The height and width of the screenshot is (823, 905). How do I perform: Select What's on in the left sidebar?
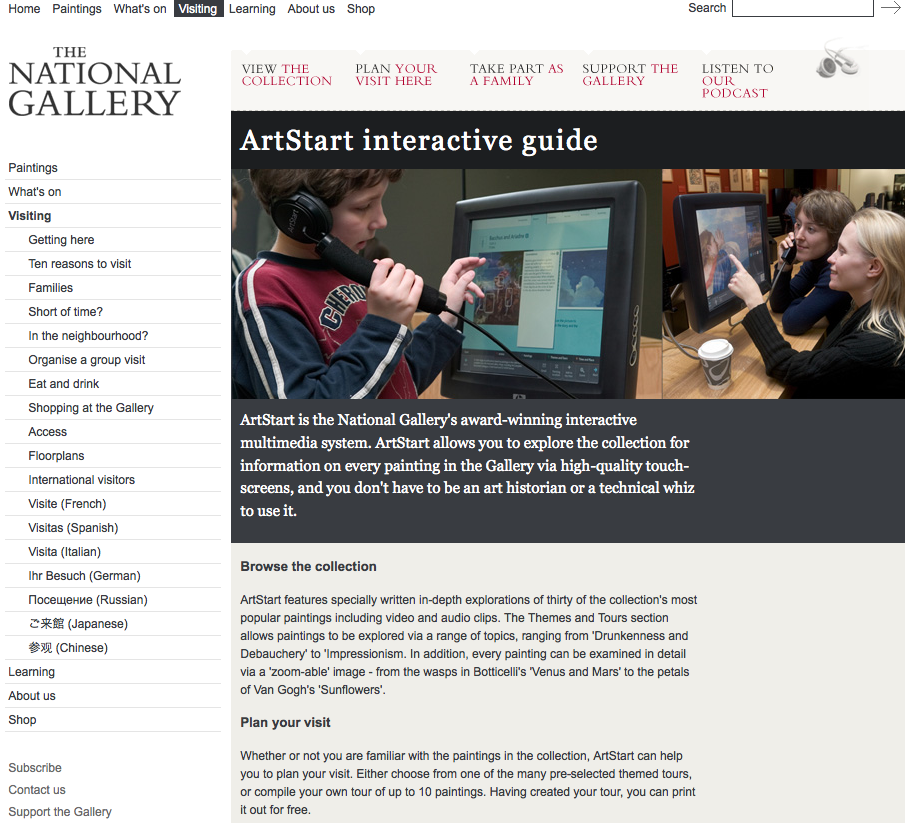click(x=35, y=192)
